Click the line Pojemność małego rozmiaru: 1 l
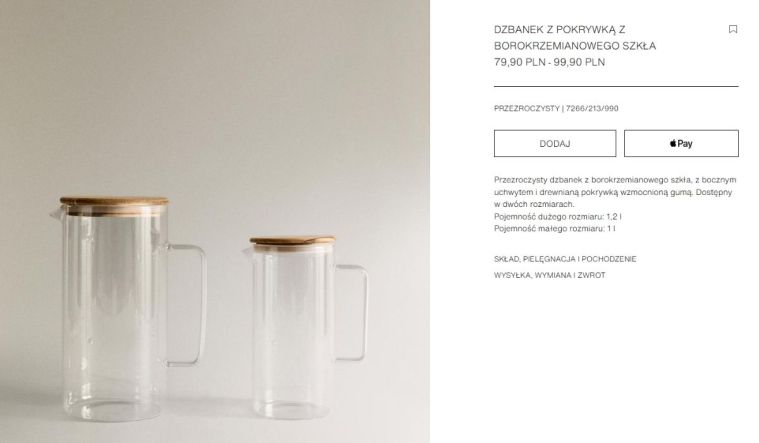The image size is (759, 443). click(x=555, y=229)
